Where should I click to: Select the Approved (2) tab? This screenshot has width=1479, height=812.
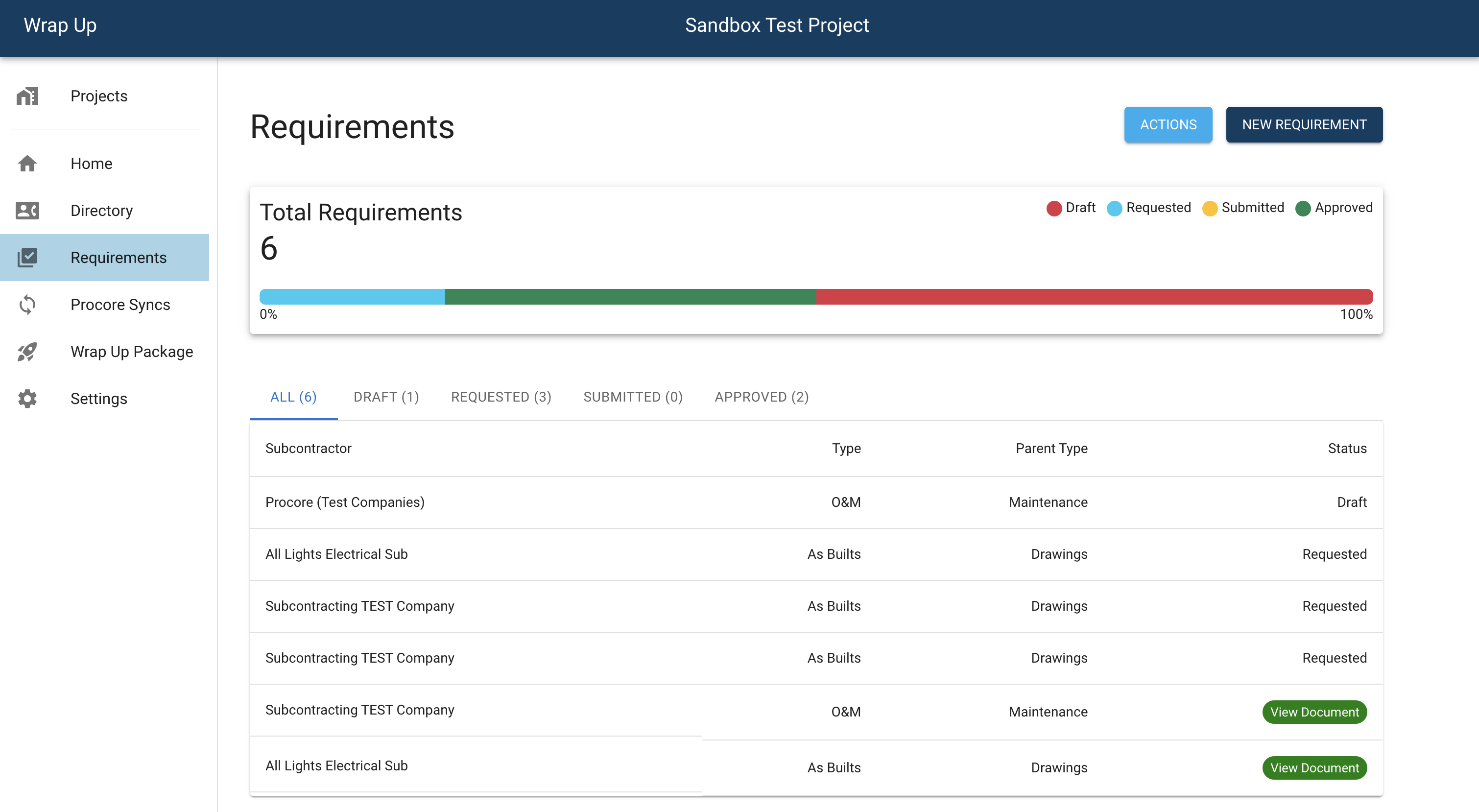click(762, 397)
